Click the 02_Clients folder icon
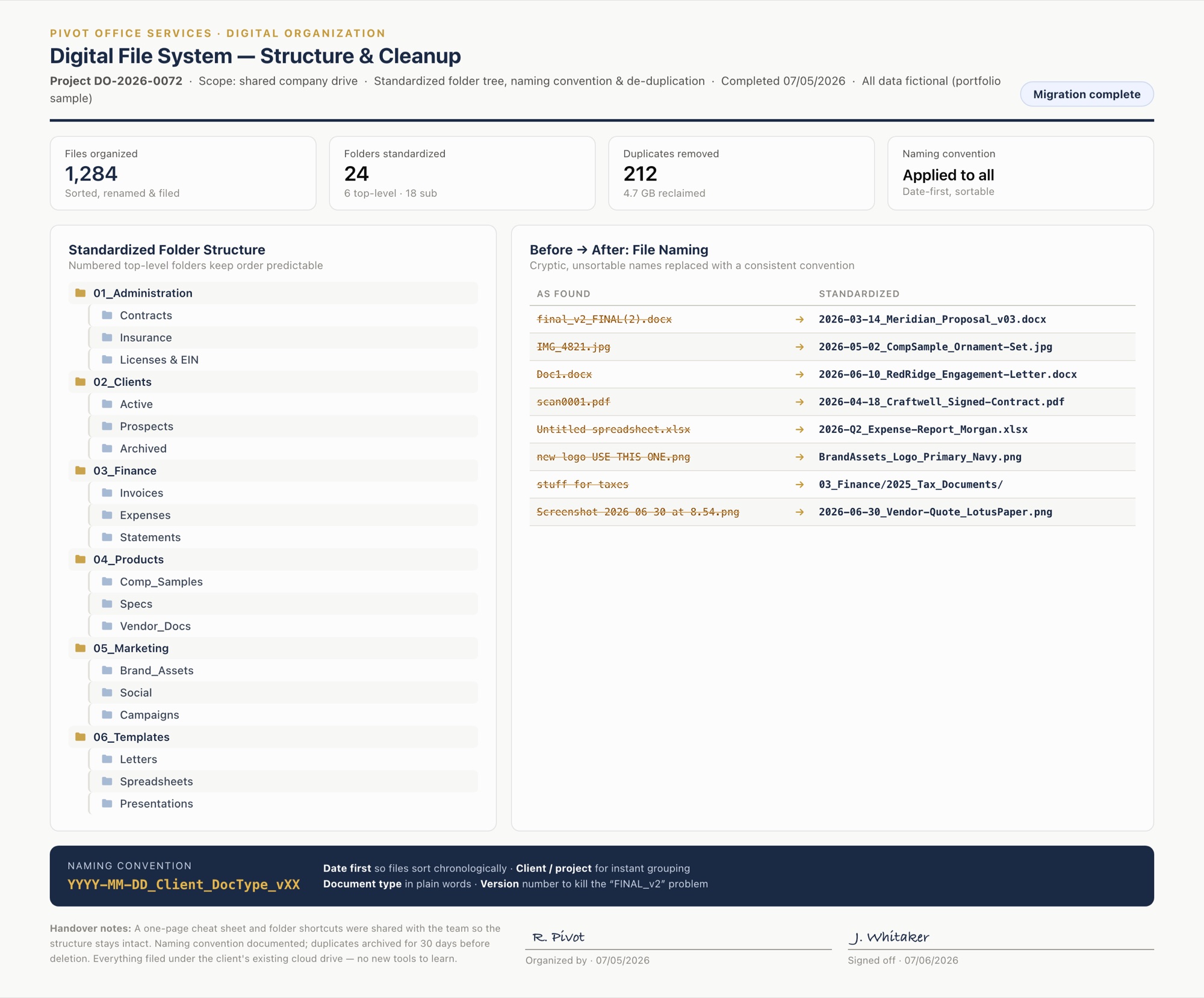This screenshot has height=998, width=1204. (80, 382)
